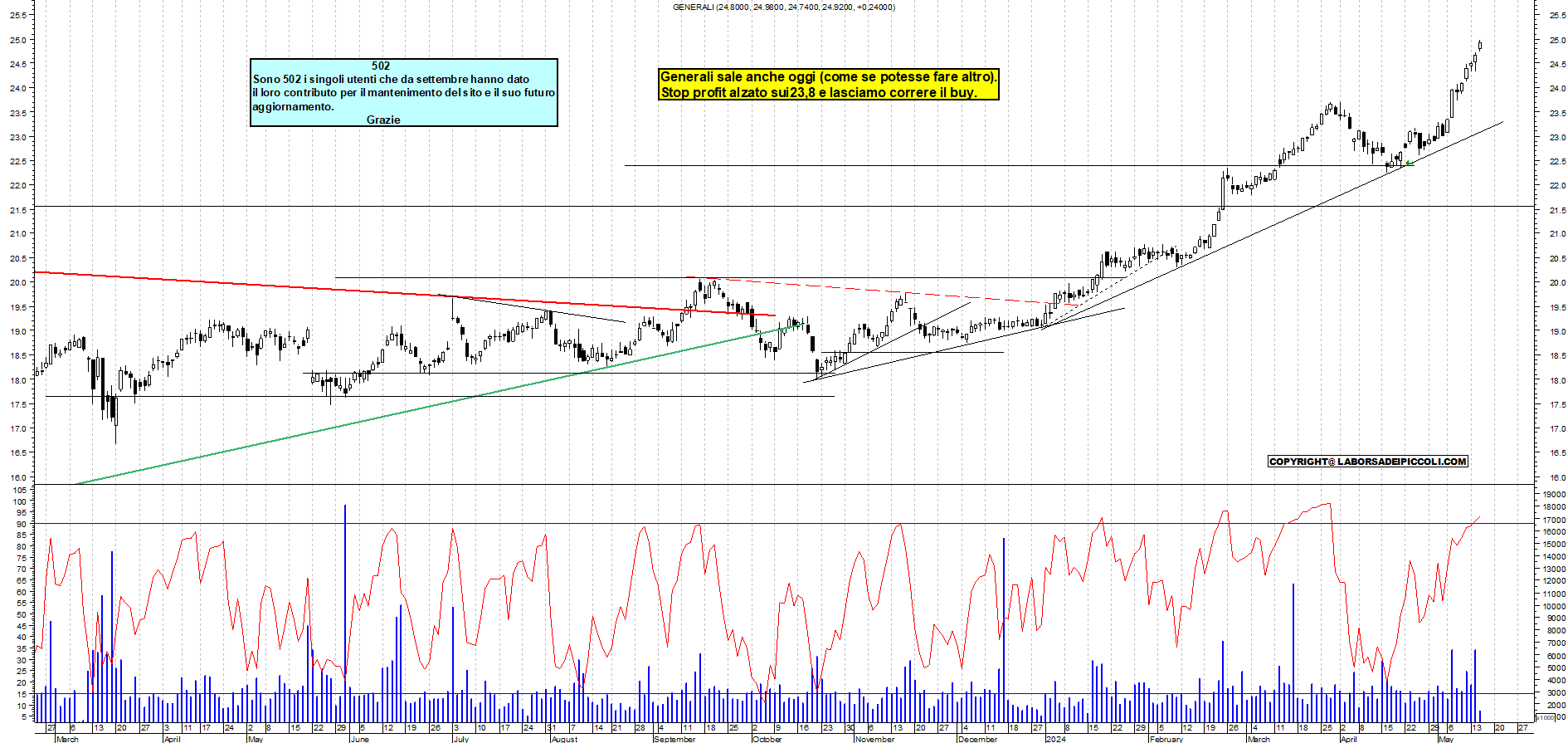The image size is (1568, 743).
Task: Click the 16.0 price on the left axis
Action: pyautogui.click(x=17, y=477)
